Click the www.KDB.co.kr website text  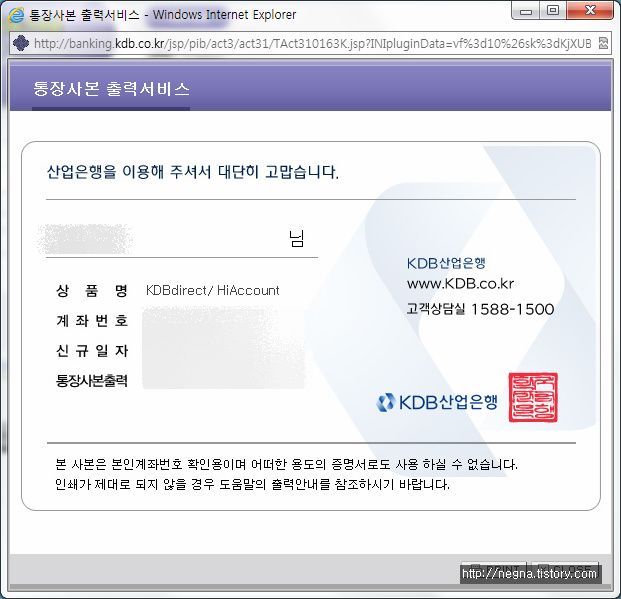pos(460,284)
